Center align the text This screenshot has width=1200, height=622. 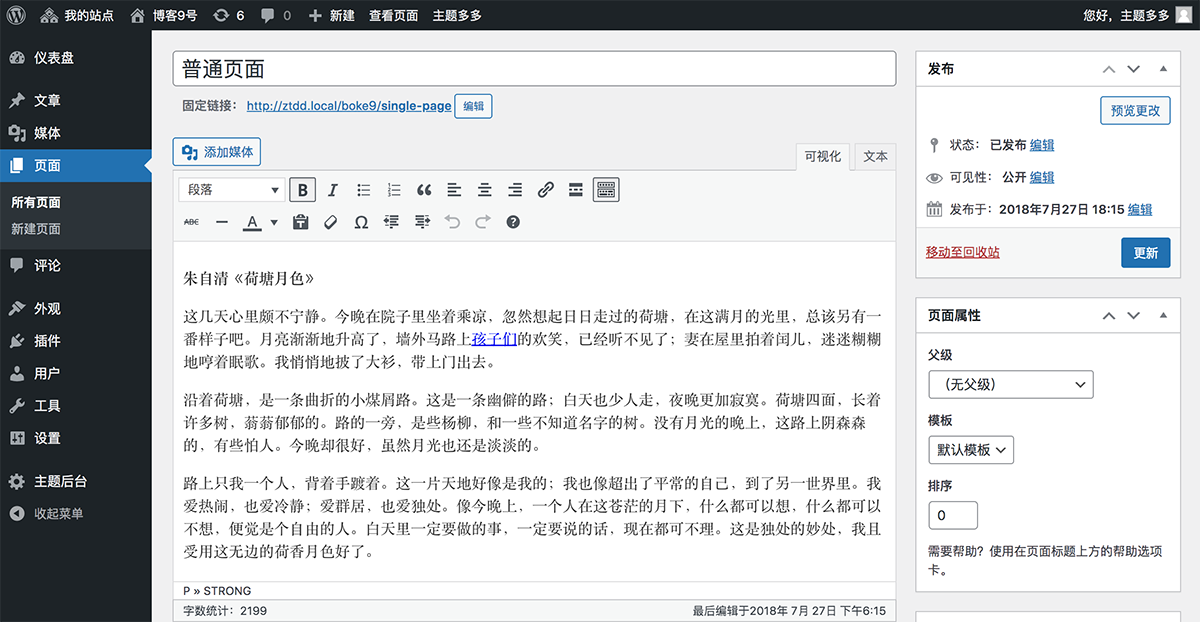coord(485,190)
